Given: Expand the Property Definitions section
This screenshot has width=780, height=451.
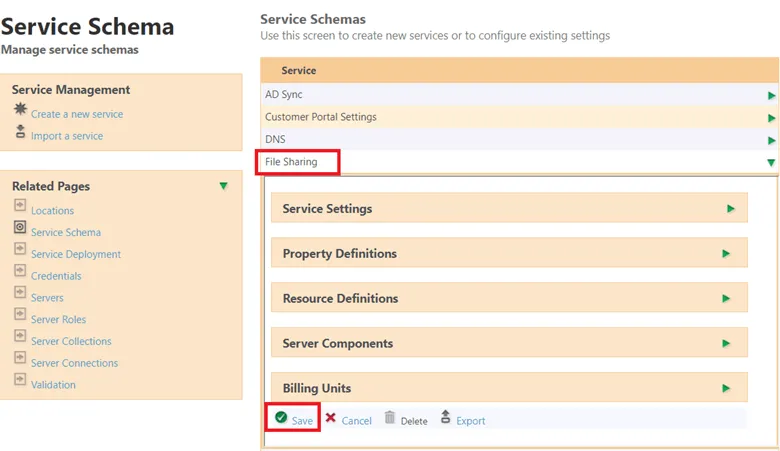Looking at the screenshot, I should pyautogui.click(x=729, y=254).
